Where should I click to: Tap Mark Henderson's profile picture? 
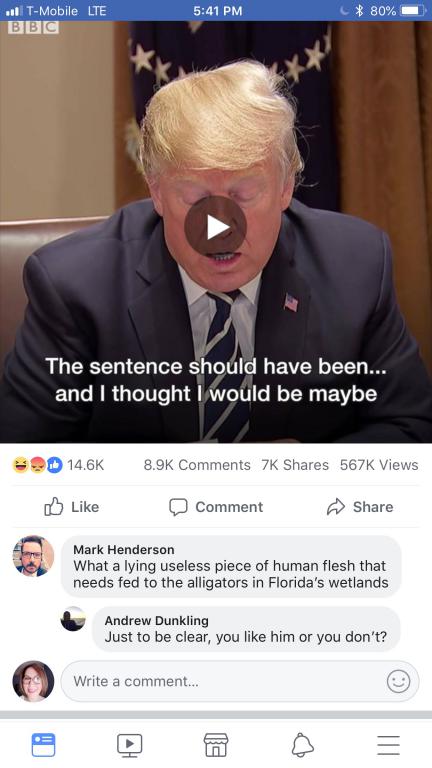pyautogui.click(x=33, y=556)
